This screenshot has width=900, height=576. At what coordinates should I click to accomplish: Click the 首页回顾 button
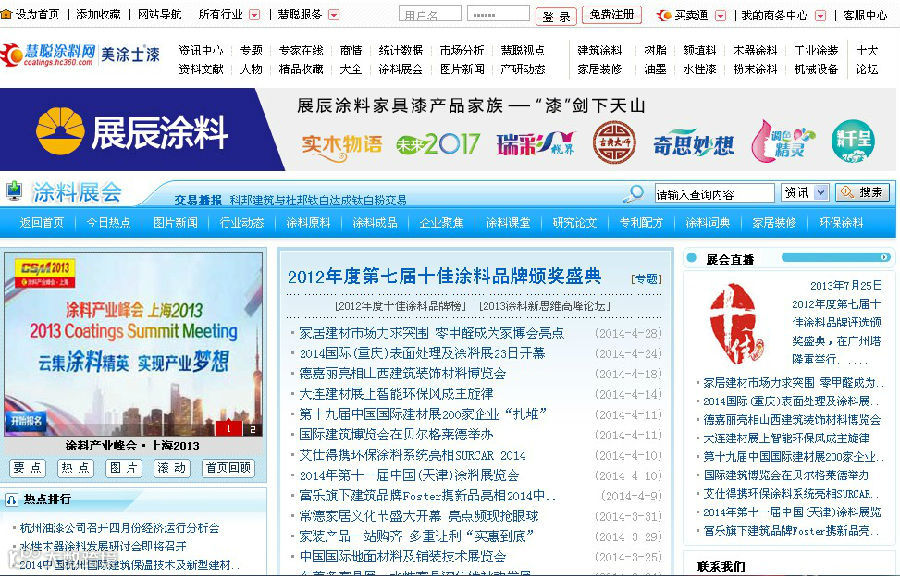(x=228, y=468)
